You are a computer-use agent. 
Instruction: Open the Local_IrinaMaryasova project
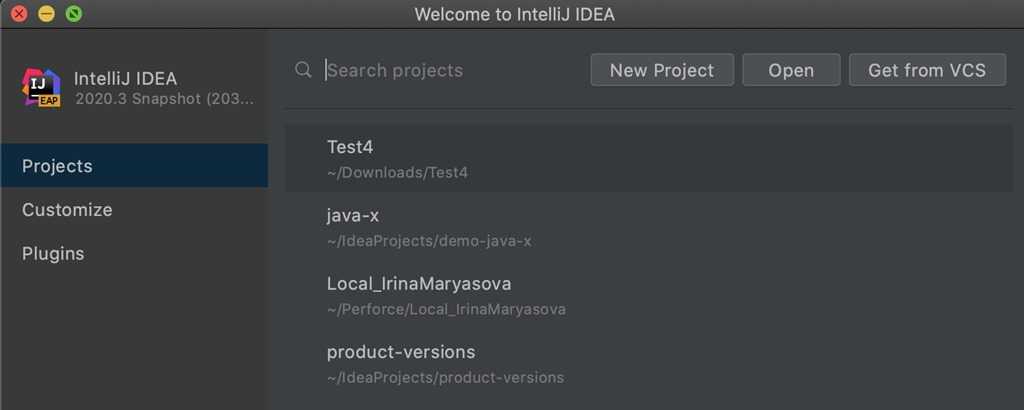click(x=649, y=295)
